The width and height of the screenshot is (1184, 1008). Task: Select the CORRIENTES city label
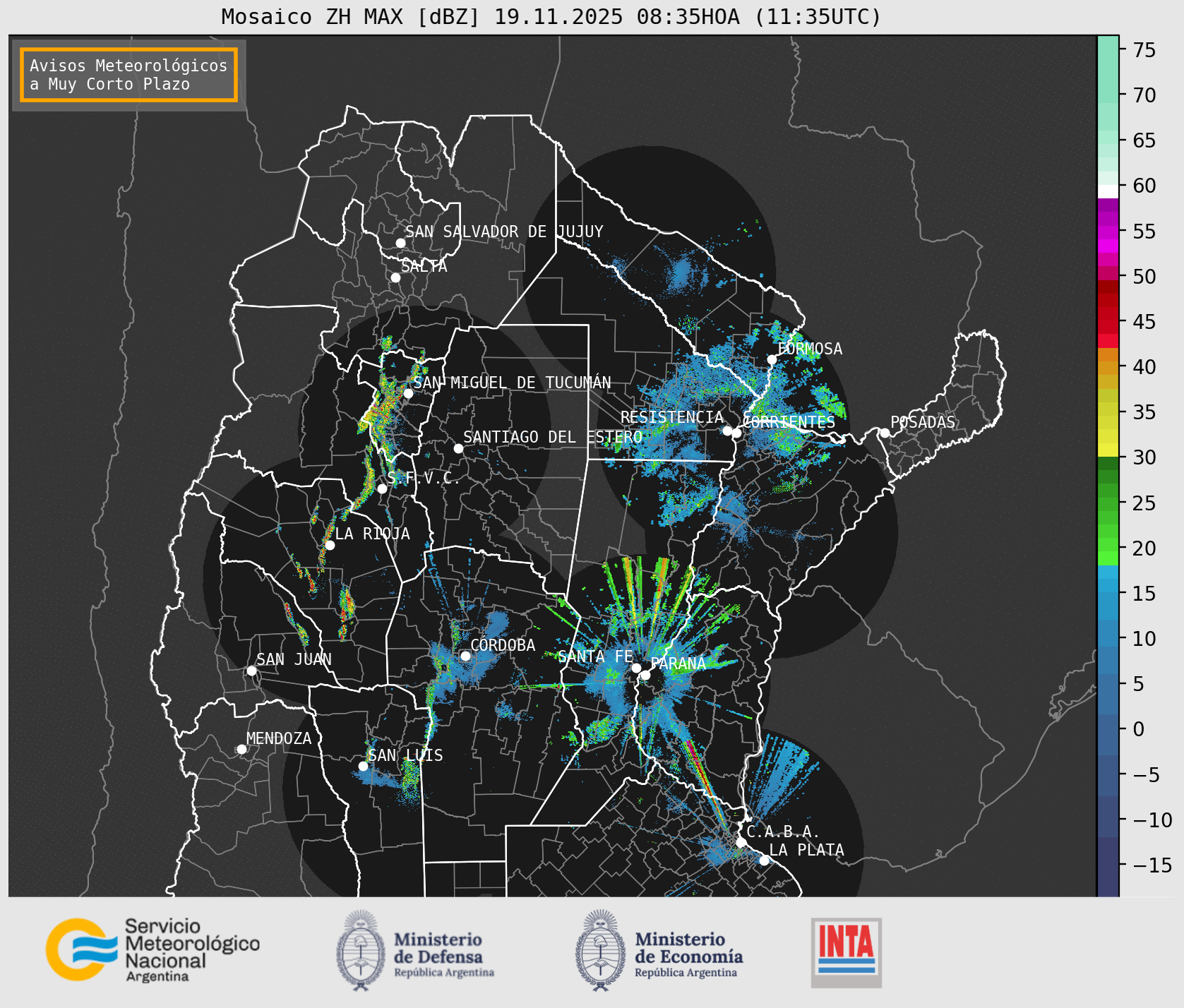[789, 422]
